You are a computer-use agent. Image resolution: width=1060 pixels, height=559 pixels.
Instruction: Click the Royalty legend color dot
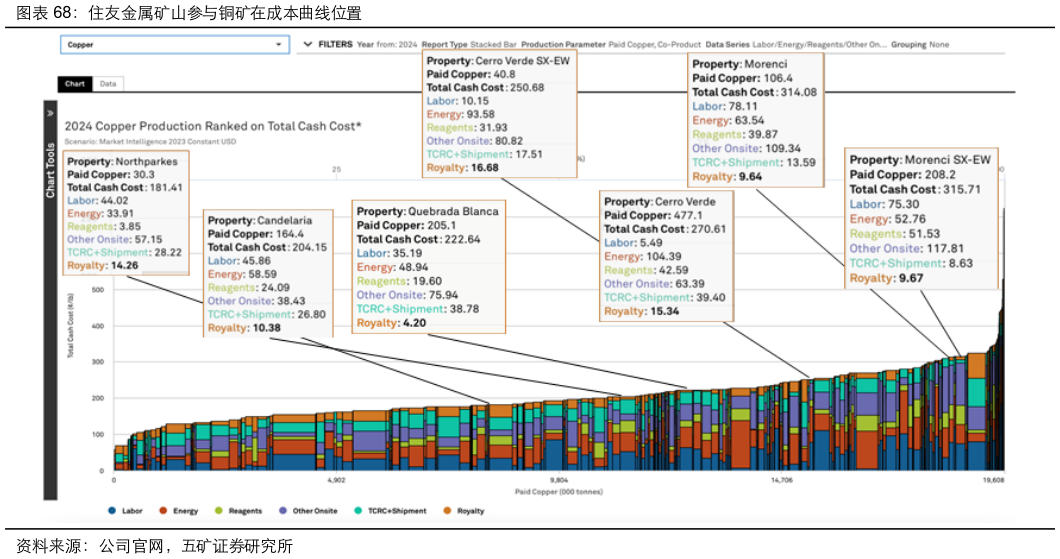[x=448, y=511]
